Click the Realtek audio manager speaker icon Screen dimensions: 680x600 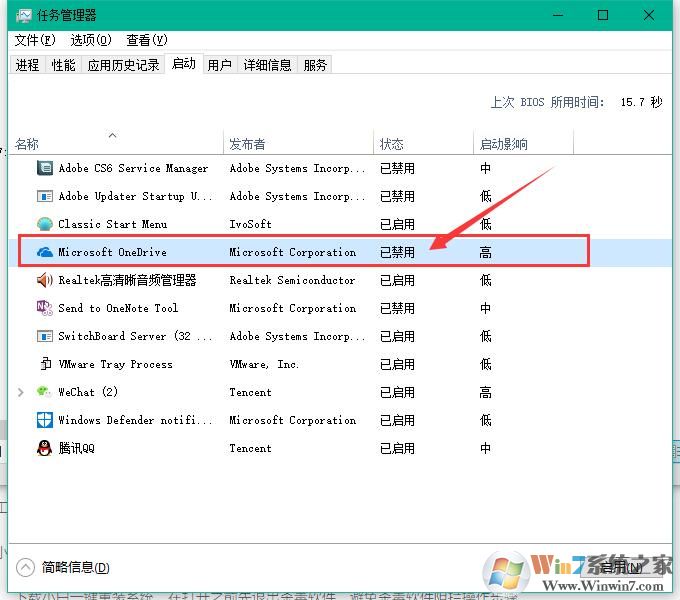tap(45, 281)
